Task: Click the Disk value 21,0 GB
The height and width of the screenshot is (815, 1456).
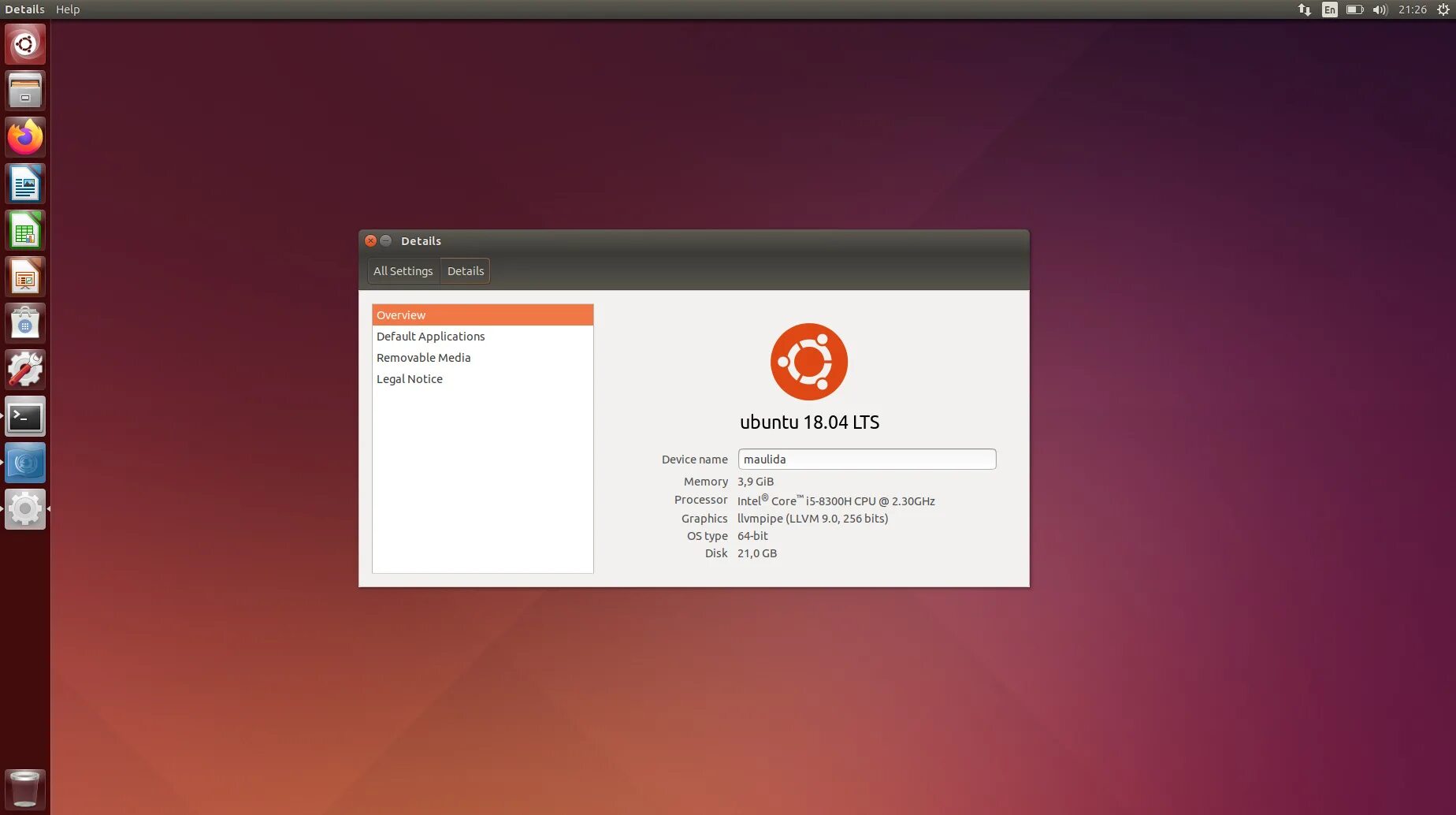Action: (x=757, y=553)
